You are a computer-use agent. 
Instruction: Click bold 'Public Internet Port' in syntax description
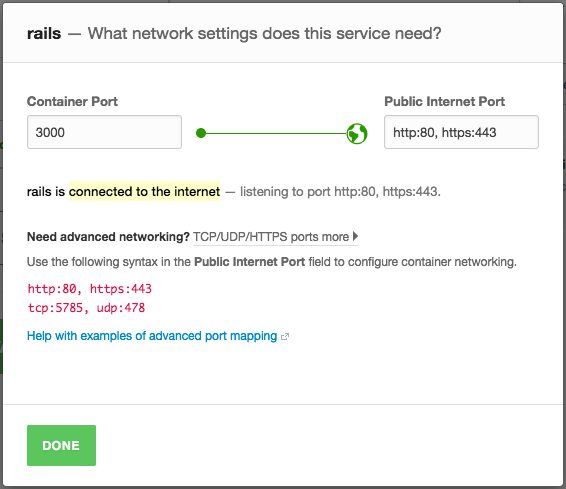(249, 262)
